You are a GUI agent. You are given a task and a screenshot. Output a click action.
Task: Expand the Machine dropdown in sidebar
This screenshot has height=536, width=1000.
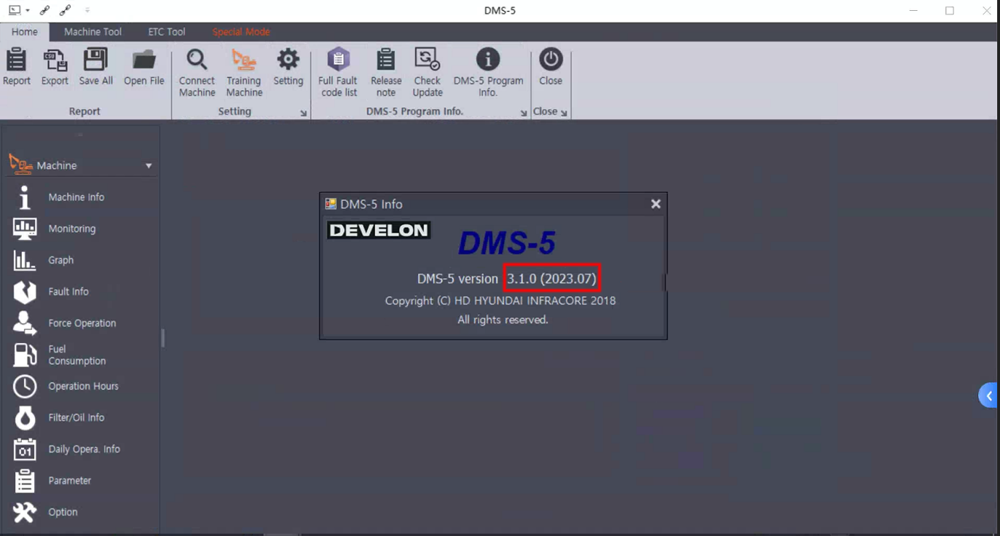tap(149, 166)
